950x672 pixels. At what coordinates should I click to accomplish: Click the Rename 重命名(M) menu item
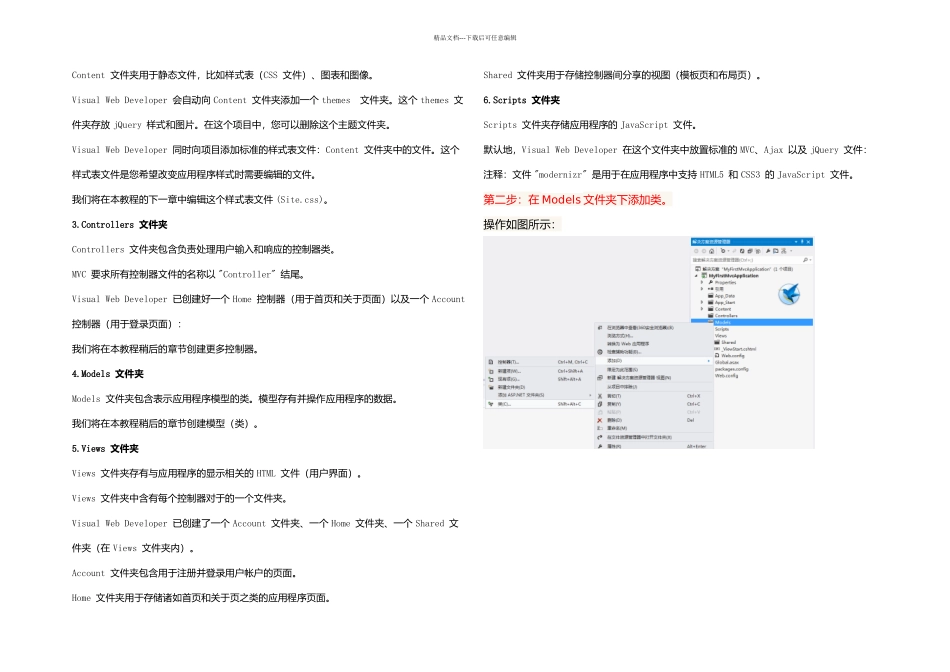pos(654,428)
